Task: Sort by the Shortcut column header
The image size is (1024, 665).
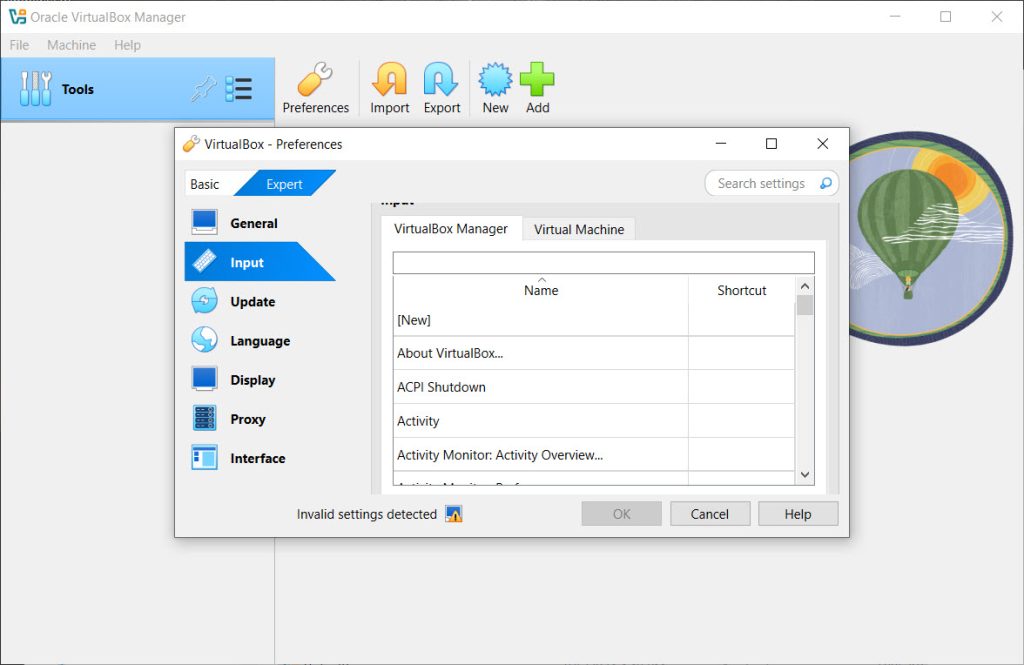Action: pos(741,290)
